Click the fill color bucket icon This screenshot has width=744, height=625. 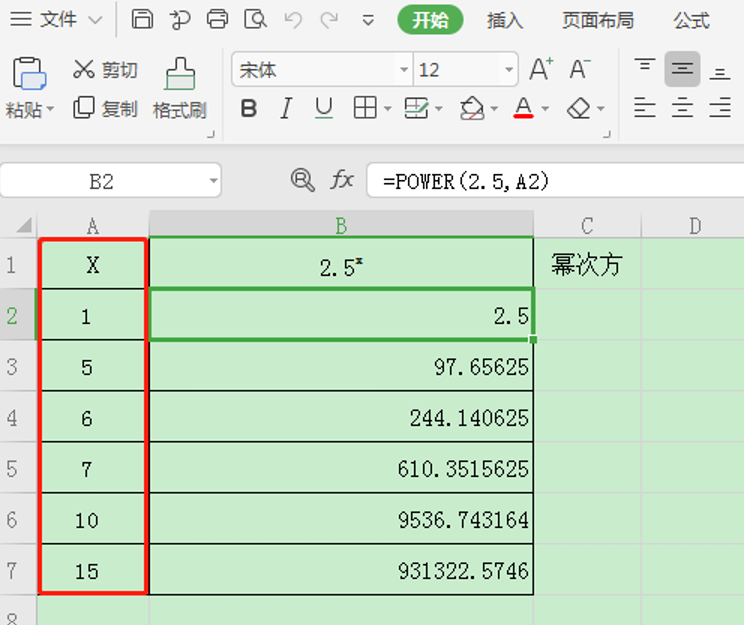[x=472, y=108]
